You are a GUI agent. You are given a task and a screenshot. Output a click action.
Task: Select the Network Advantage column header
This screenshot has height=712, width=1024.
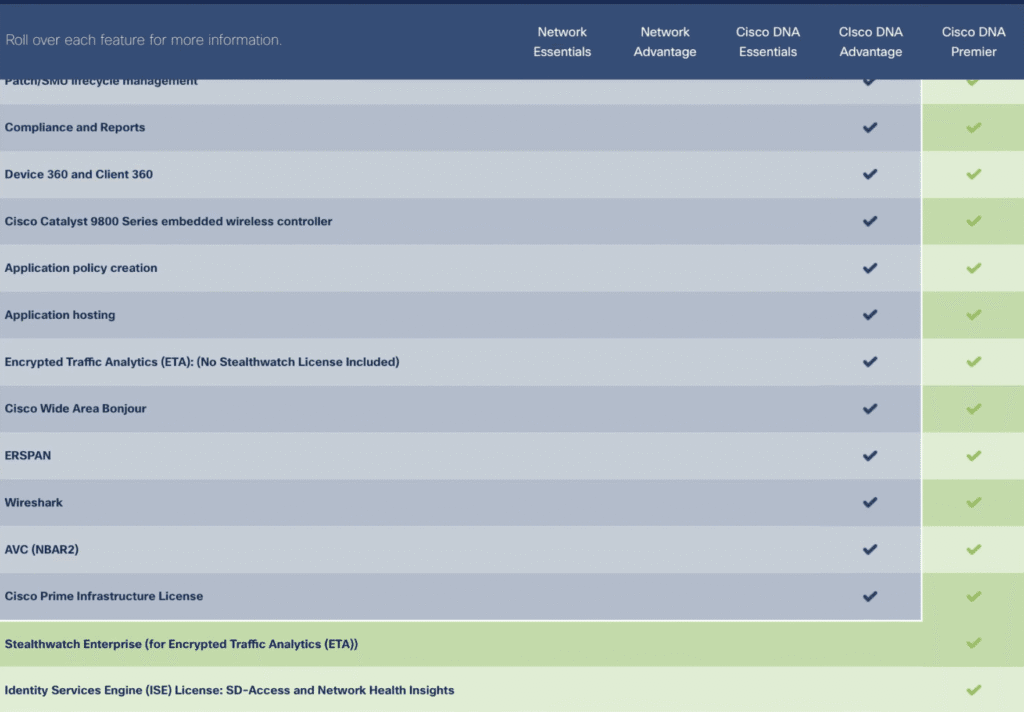(665, 42)
